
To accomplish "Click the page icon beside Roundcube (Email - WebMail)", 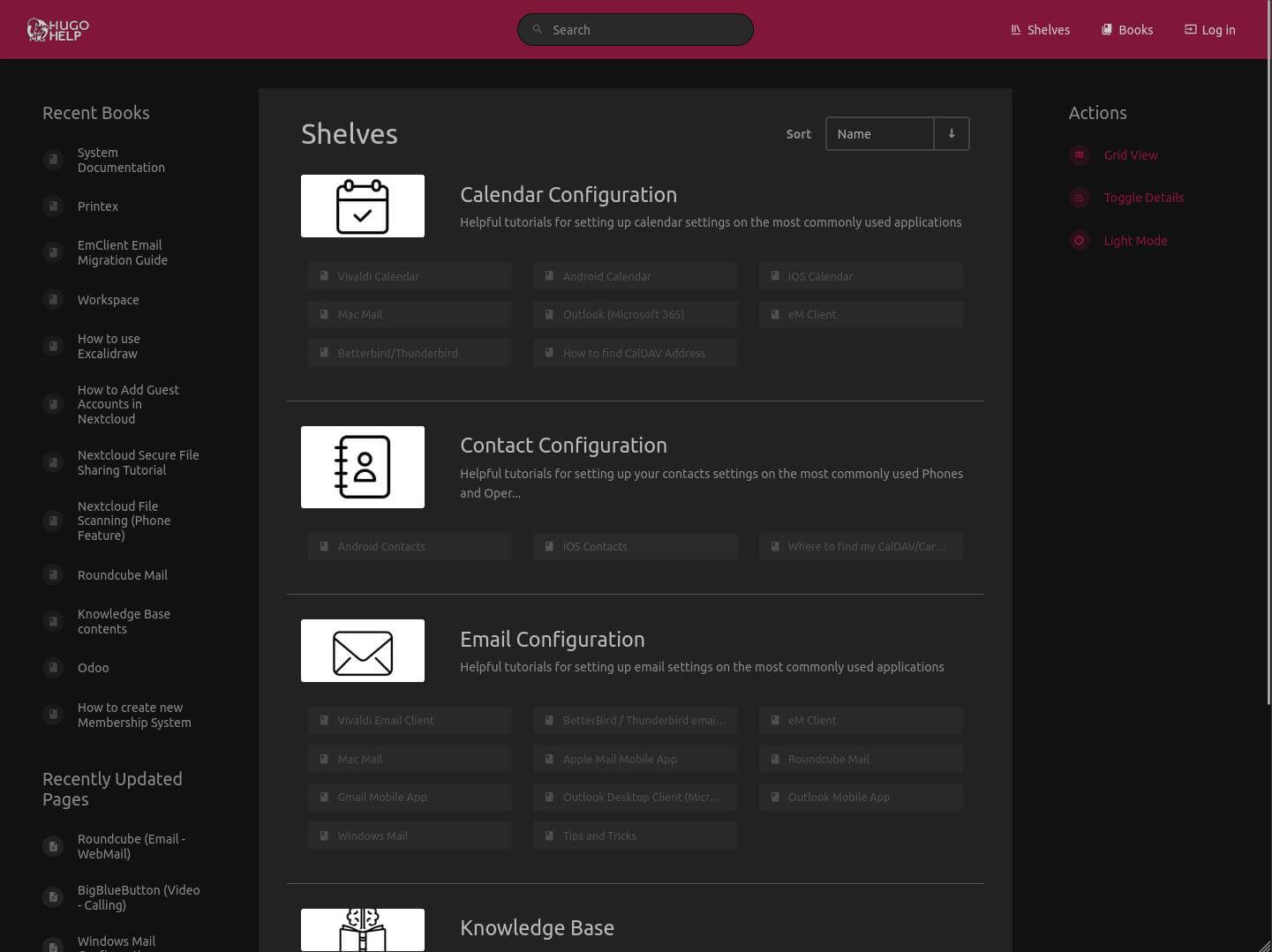I will (x=53, y=846).
